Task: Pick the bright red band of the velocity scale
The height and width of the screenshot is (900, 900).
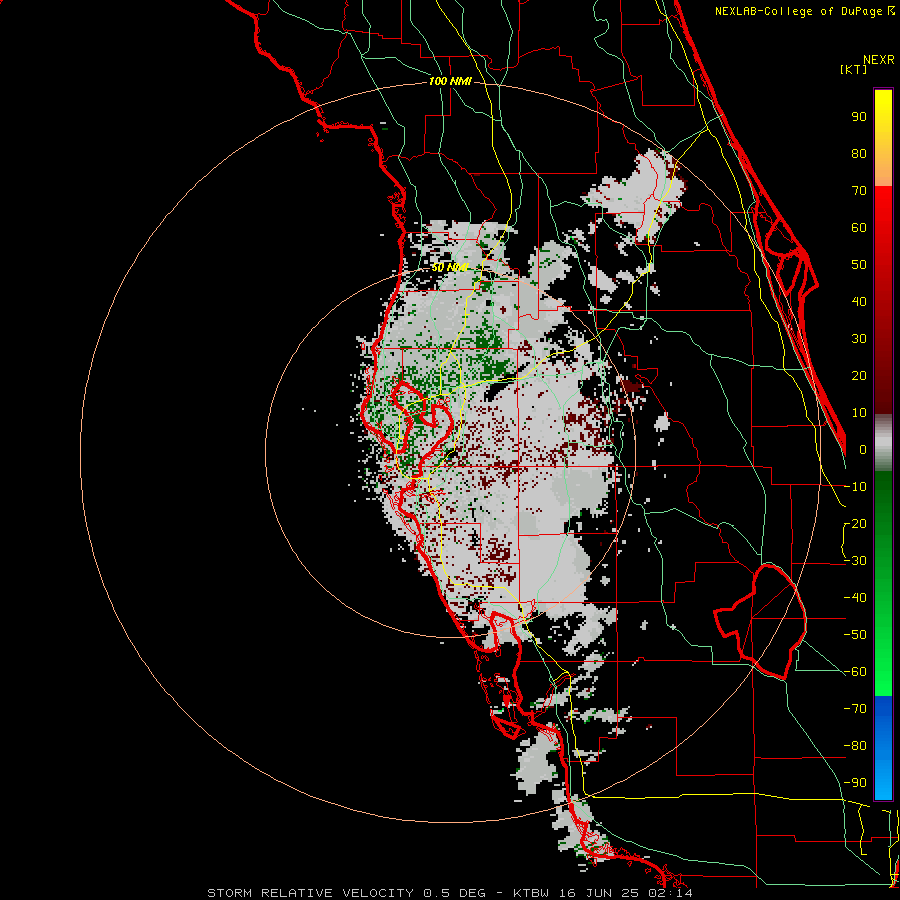Action: pos(883,212)
